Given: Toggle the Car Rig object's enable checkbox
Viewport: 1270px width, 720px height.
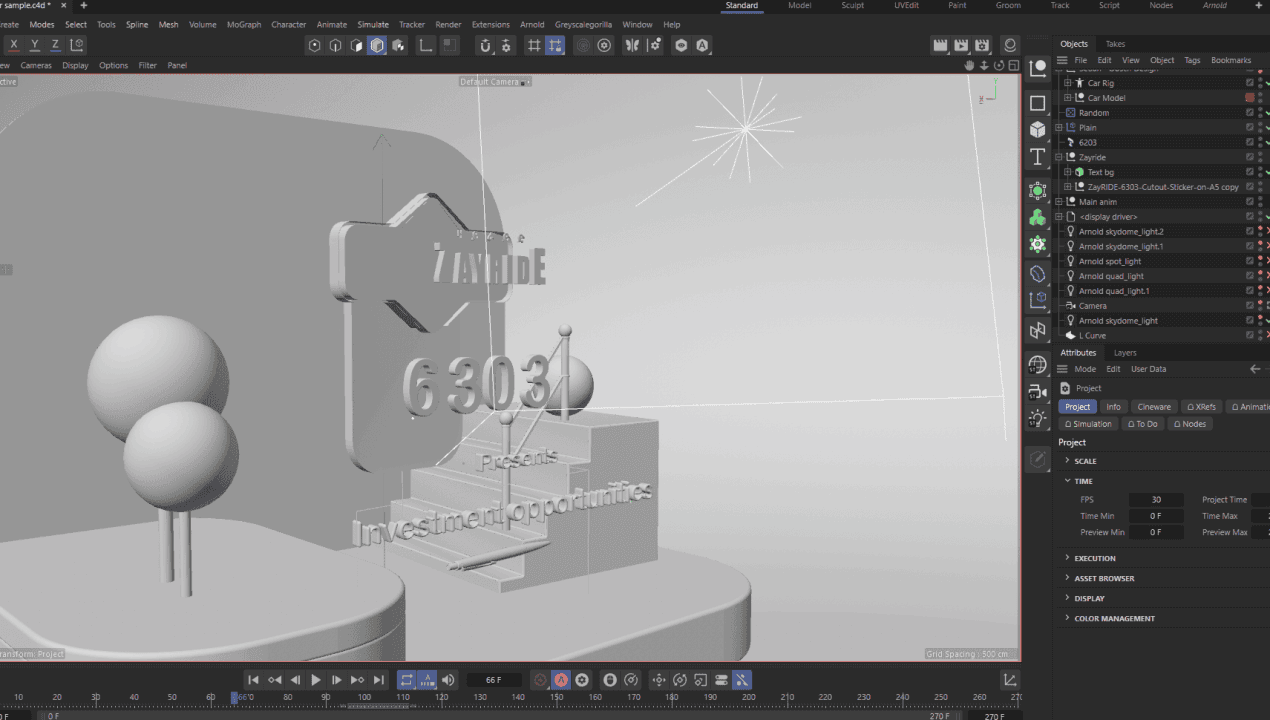Looking at the screenshot, I should coord(1249,83).
